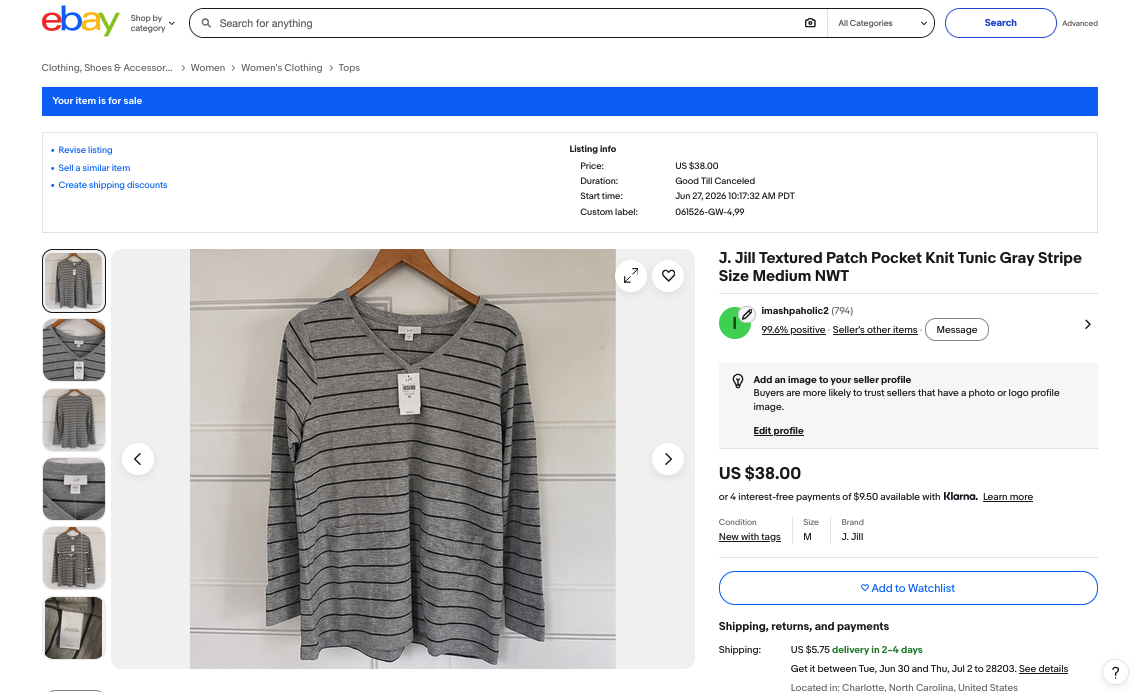Open seller imashpaholic2 profile name
The width and height of the screenshot is (1137, 692).
point(795,310)
